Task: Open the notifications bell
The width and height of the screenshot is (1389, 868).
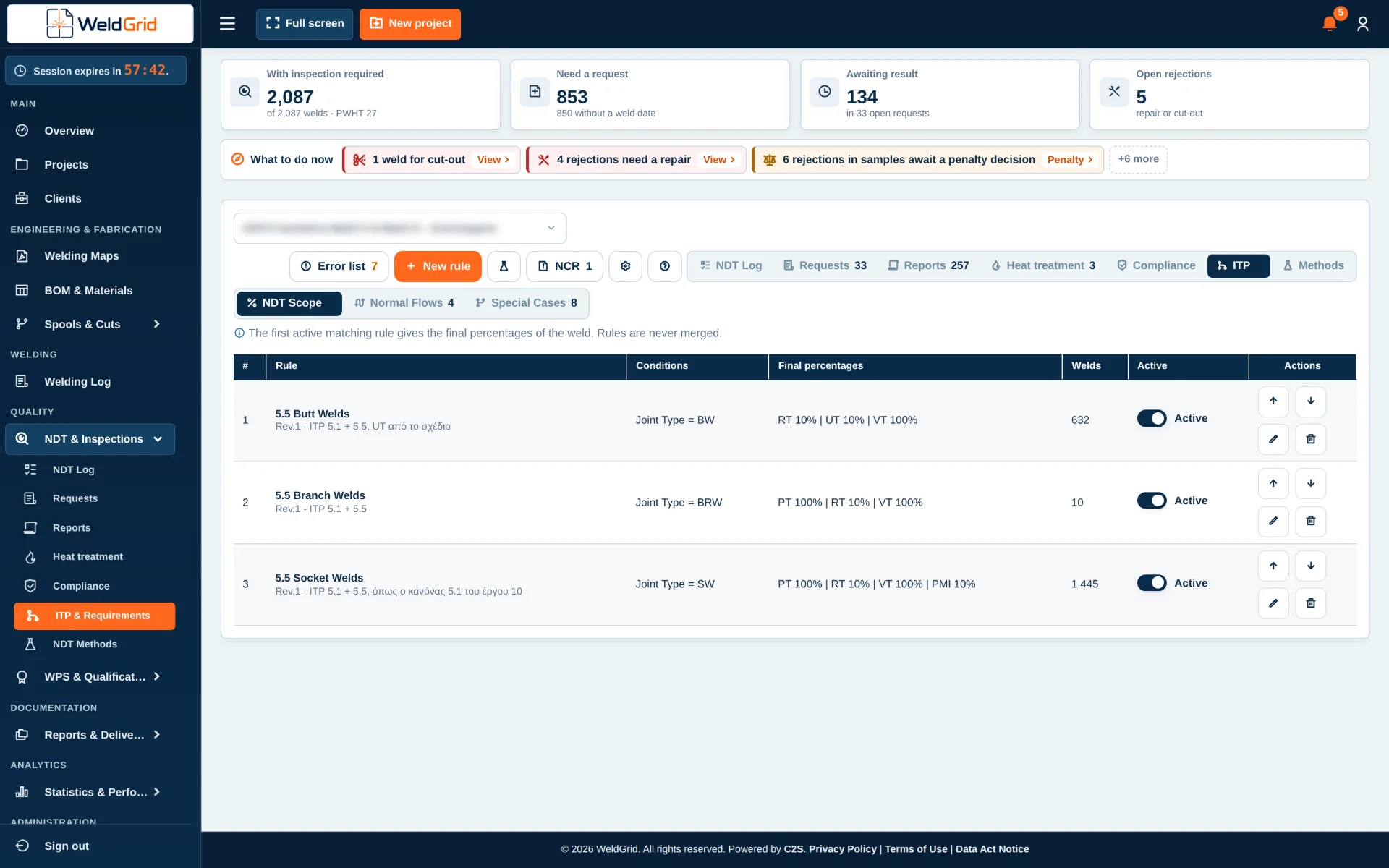Action: click(1329, 24)
